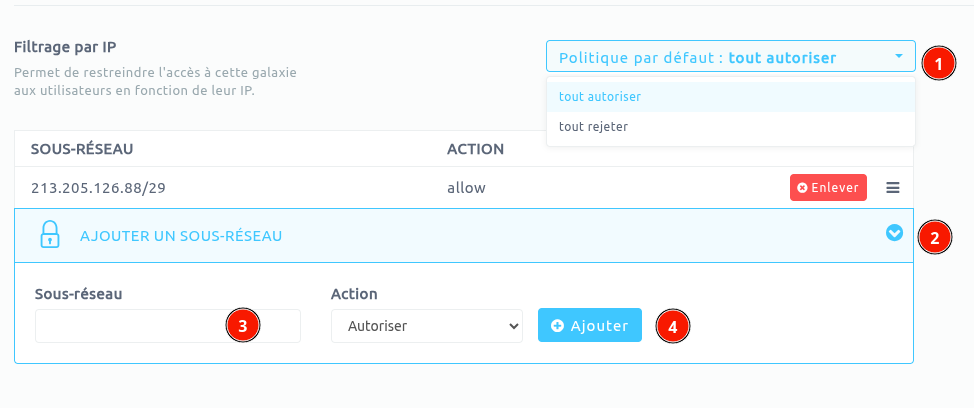Click the hamburger handle icon in subnet row

coord(893,188)
